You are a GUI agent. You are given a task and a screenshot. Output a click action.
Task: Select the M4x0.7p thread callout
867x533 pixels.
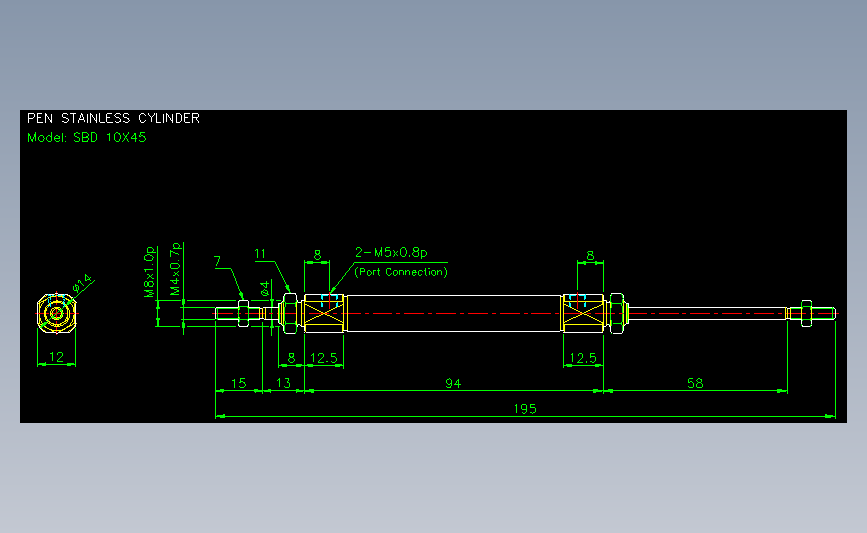pos(175,269)
